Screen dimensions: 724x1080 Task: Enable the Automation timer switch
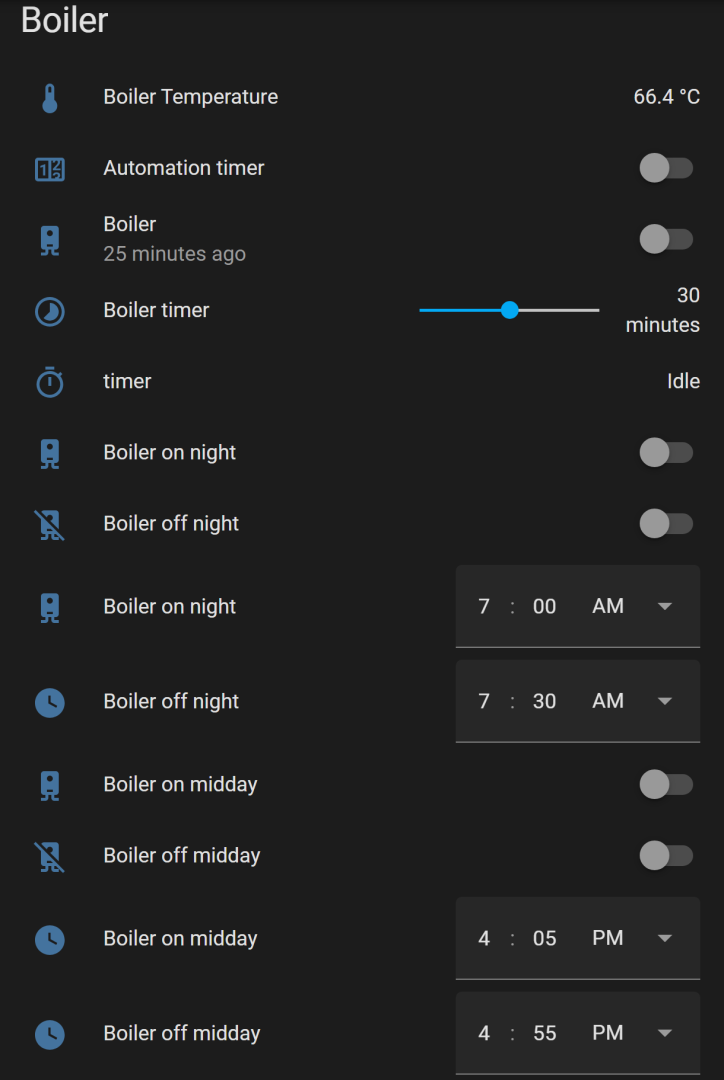pos(666,168)
